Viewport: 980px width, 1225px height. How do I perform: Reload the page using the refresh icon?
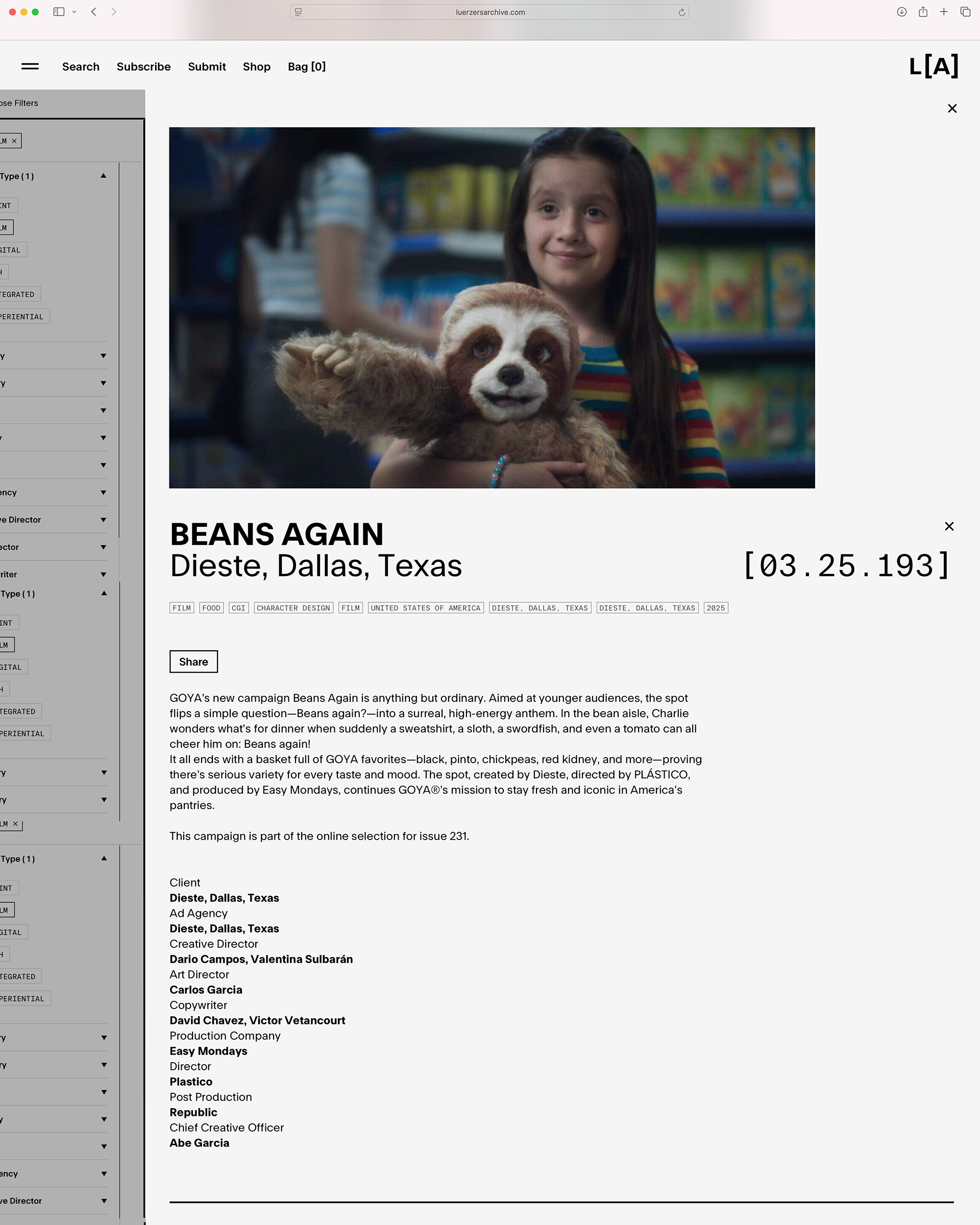[x=681, y=12]
